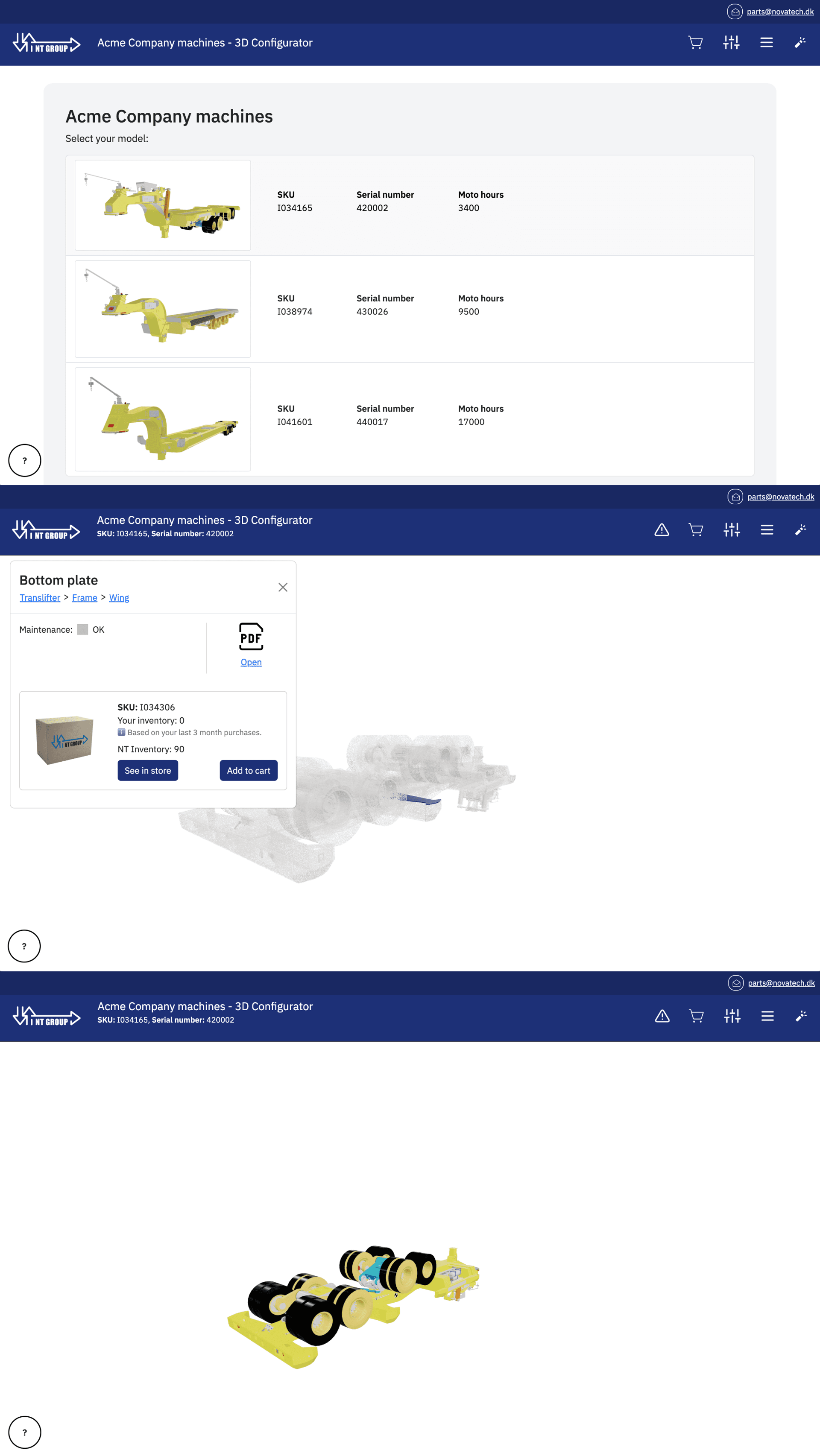Open the hamburger menu in the bottom header
820x1456 pixels.
(x=767, y=1016)
